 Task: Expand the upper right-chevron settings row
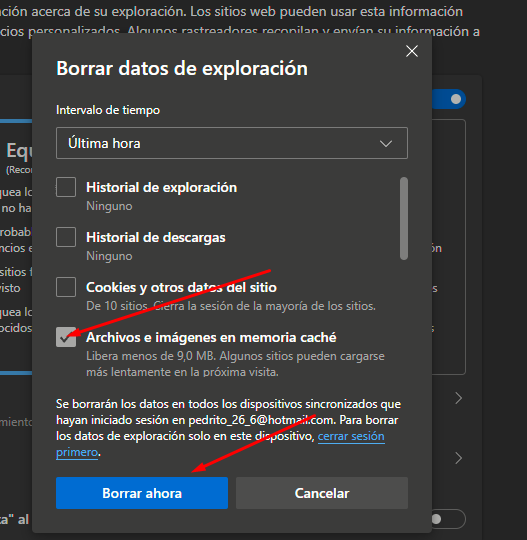pos(458,398)
